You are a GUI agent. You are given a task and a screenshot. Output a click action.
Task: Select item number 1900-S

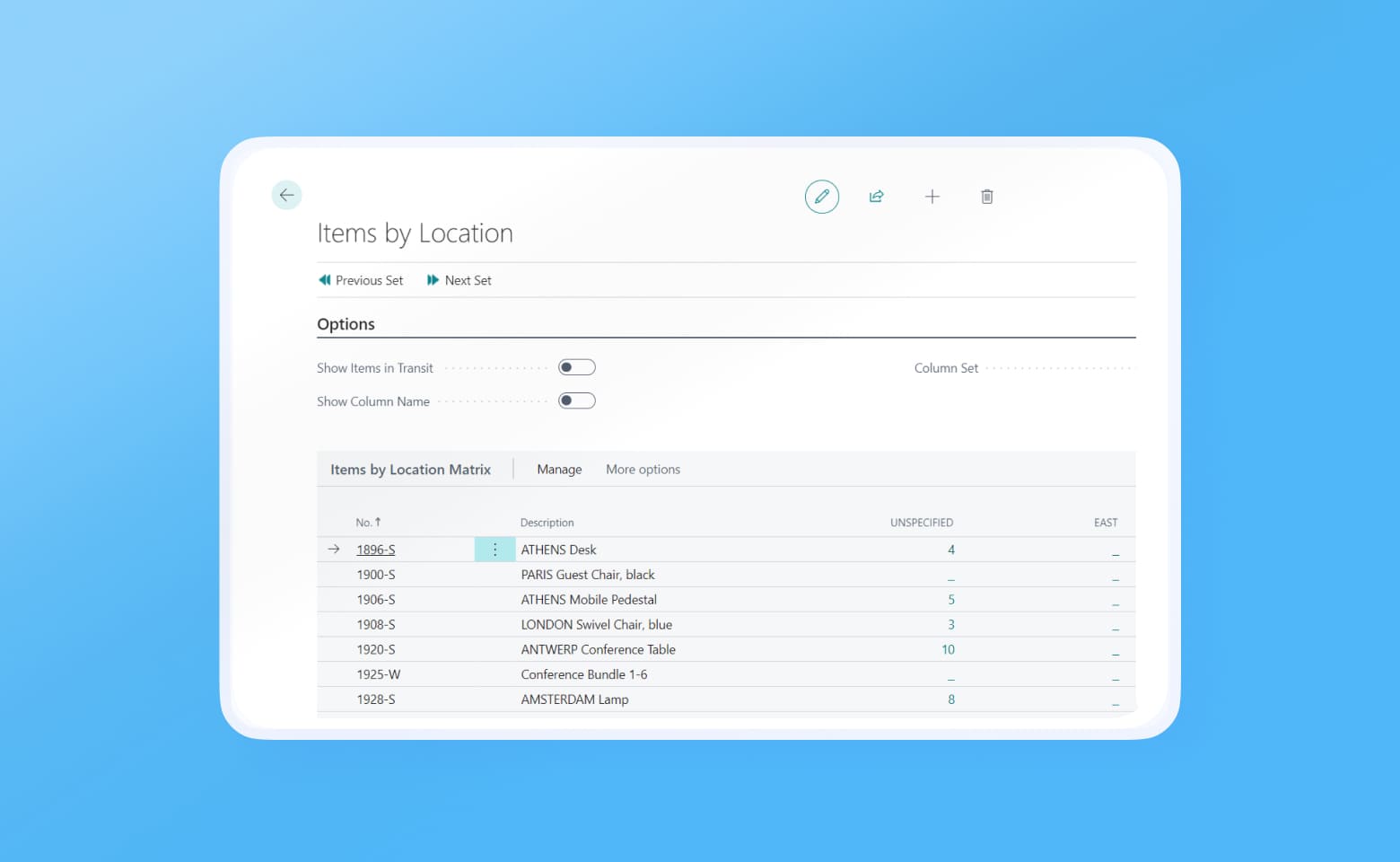(376, 575)
